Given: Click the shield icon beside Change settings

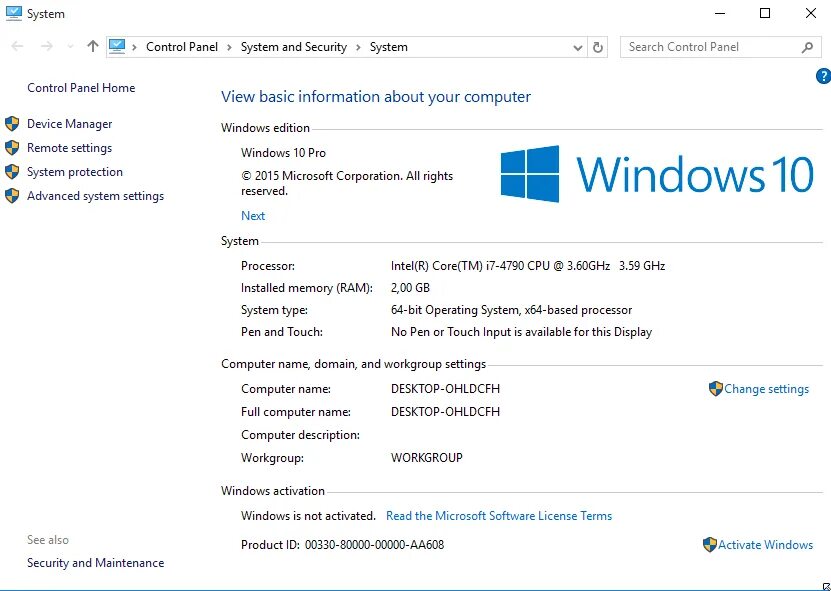Looking at the screenshot, I should (715, 389).
